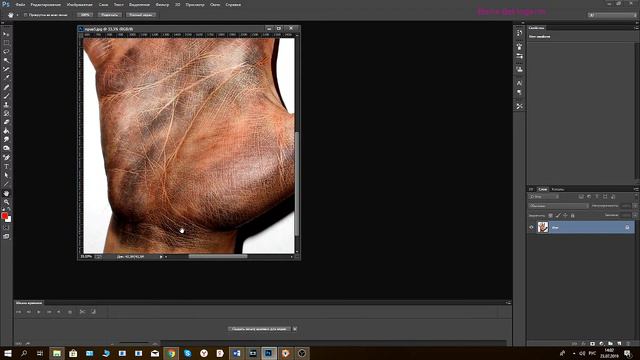Click the red foreground color swatch
Image resolution: width=640 pixels, height=360 pixels.
pyautogui.click(x=4, y=216)
